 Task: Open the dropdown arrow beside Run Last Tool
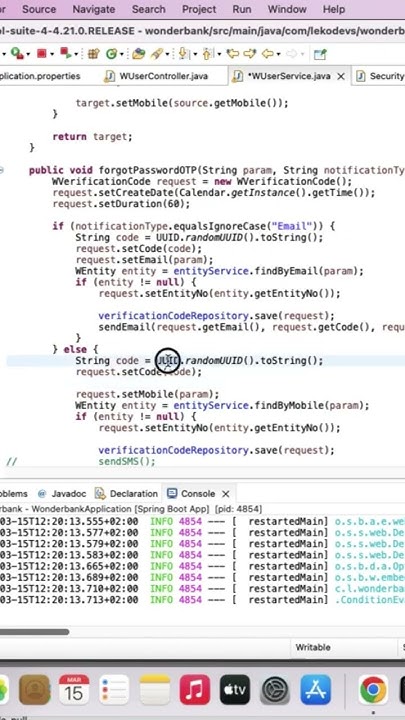click(28, 54)
